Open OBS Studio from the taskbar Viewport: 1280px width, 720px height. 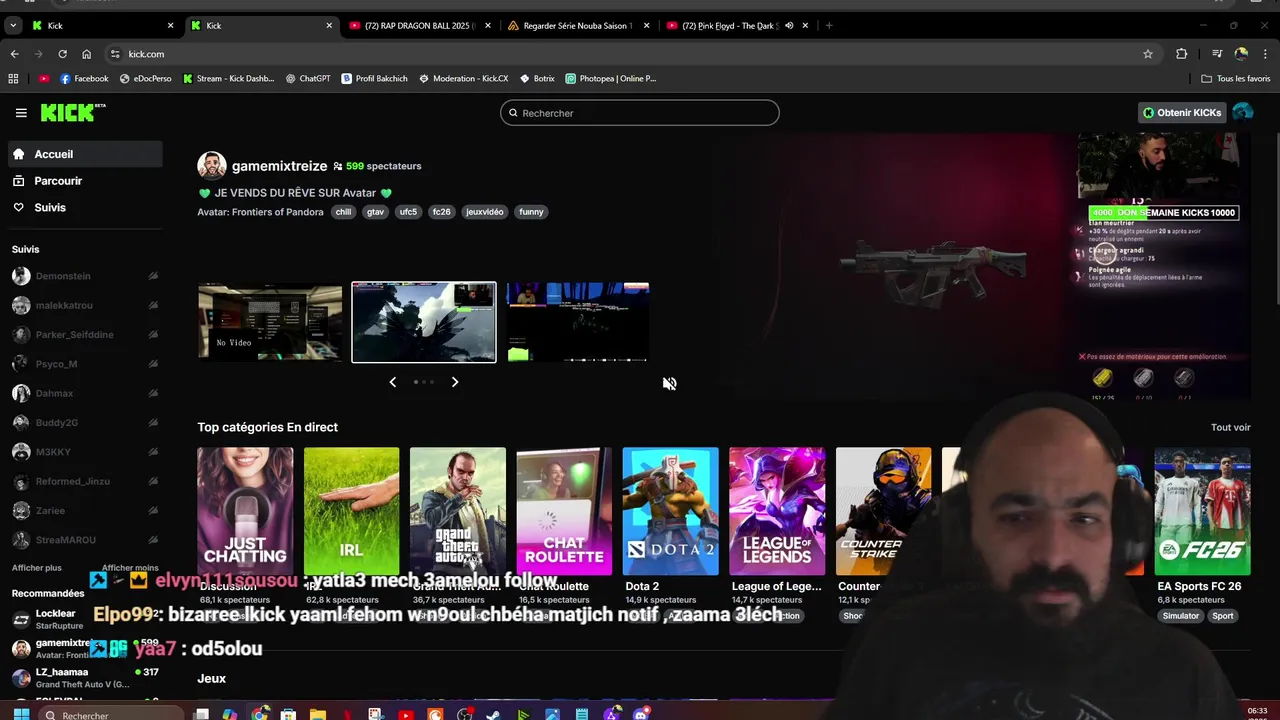465,715
